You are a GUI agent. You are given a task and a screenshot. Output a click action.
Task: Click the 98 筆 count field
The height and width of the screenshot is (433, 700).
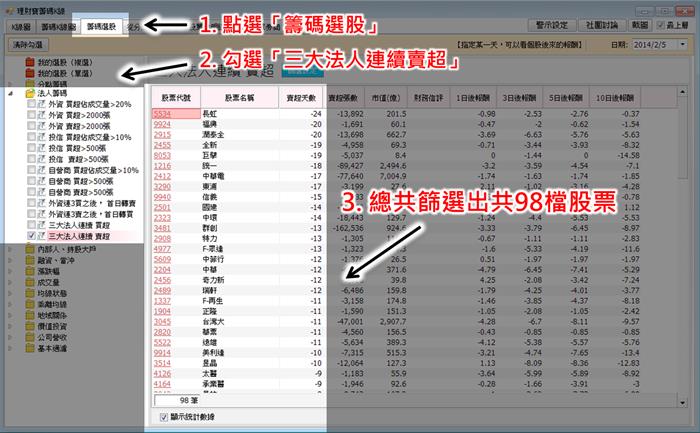(177, 400)
